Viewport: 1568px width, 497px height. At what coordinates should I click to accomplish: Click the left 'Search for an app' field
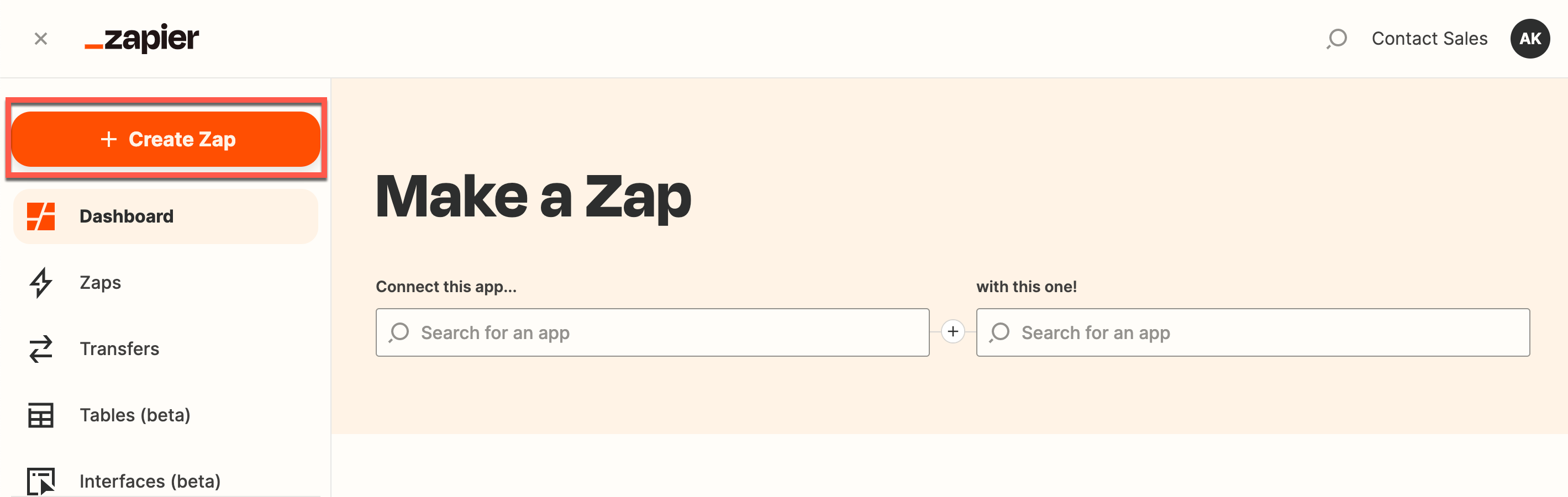[x=651, y=332]
